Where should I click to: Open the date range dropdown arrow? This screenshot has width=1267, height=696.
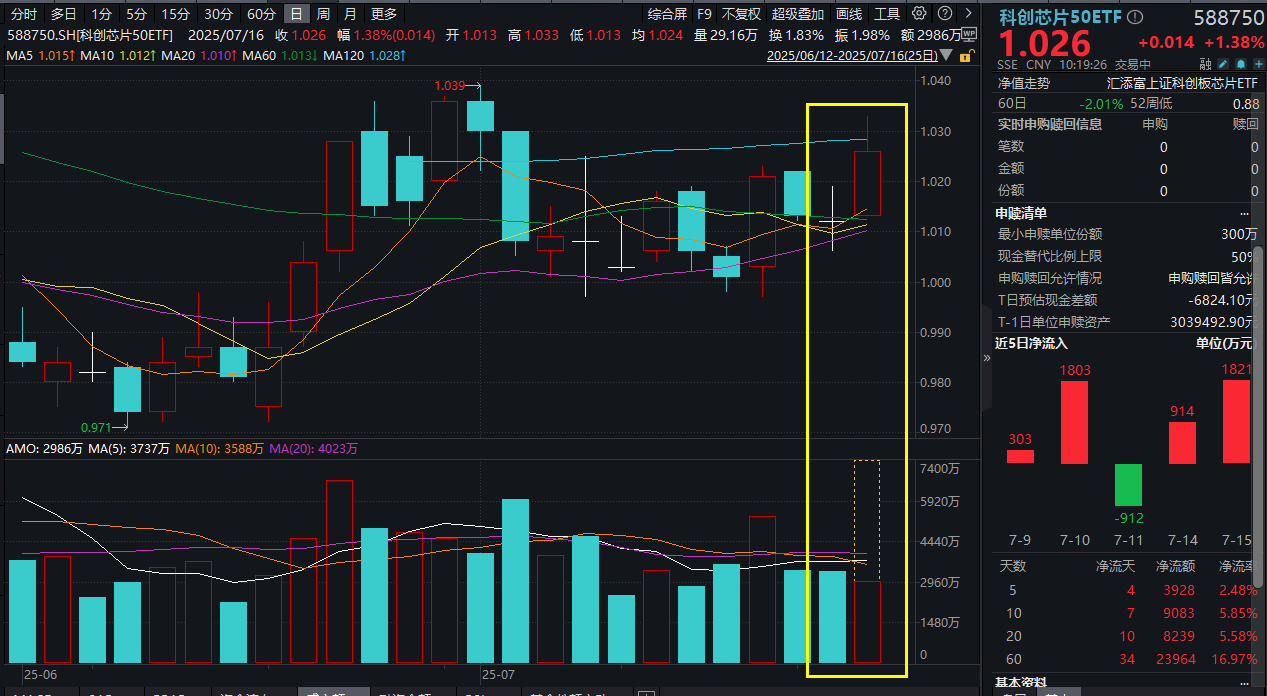point(946,55)
